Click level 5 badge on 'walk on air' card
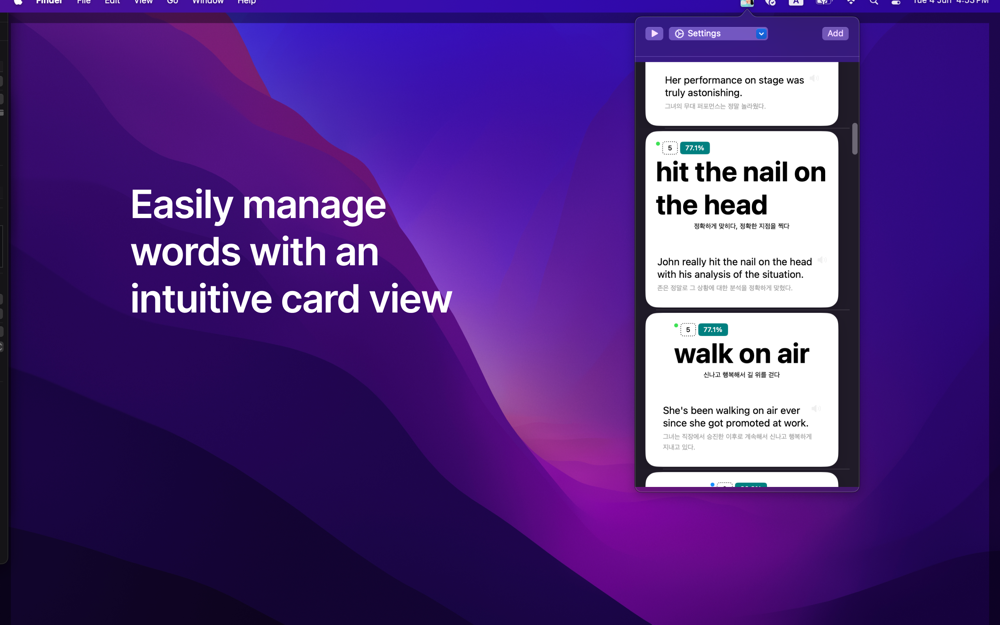 [688, 330]
